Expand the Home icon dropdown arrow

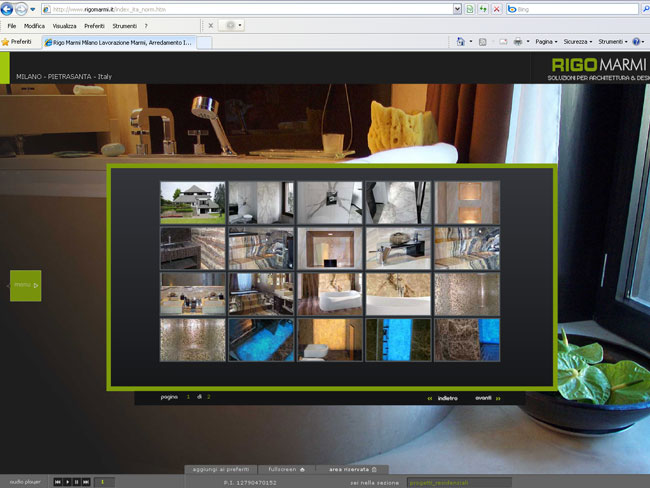tap(471, 42)
